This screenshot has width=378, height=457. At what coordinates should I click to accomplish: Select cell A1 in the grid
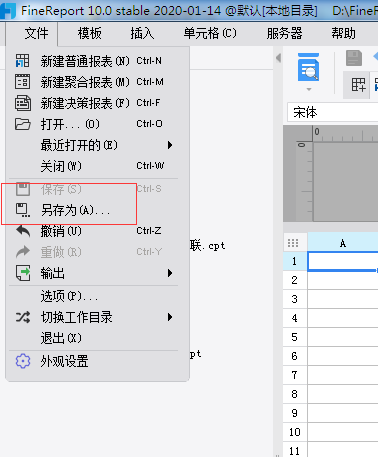(343, 261)
